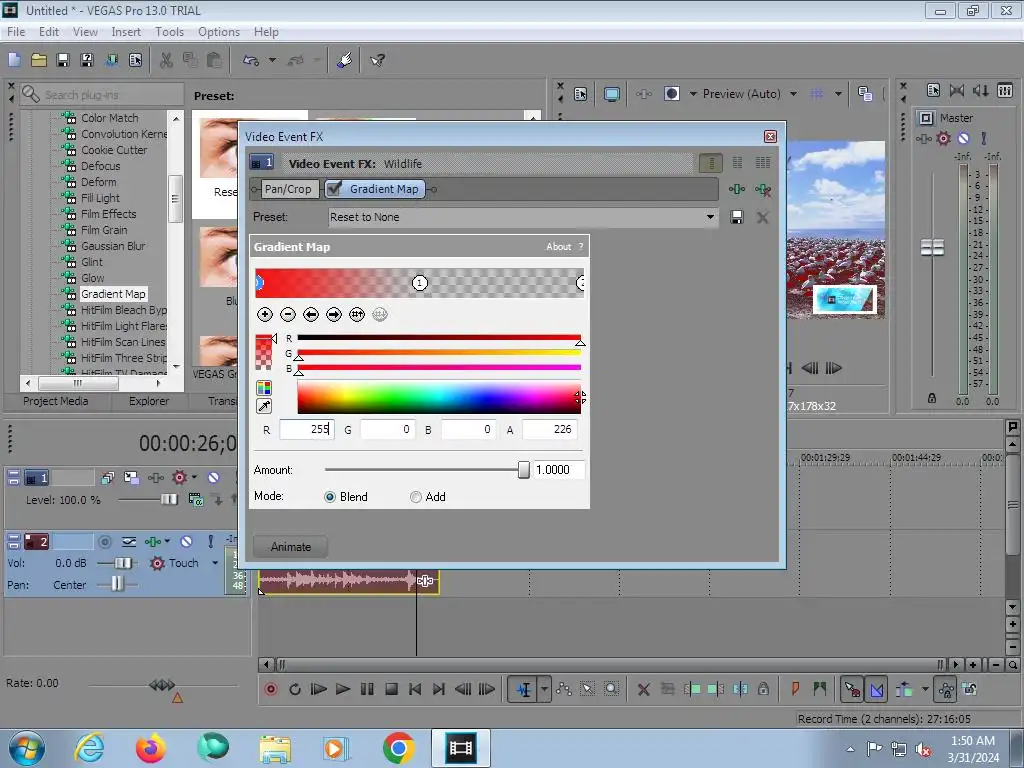Open the Touch automation mode dropdown

click(215, 563)
